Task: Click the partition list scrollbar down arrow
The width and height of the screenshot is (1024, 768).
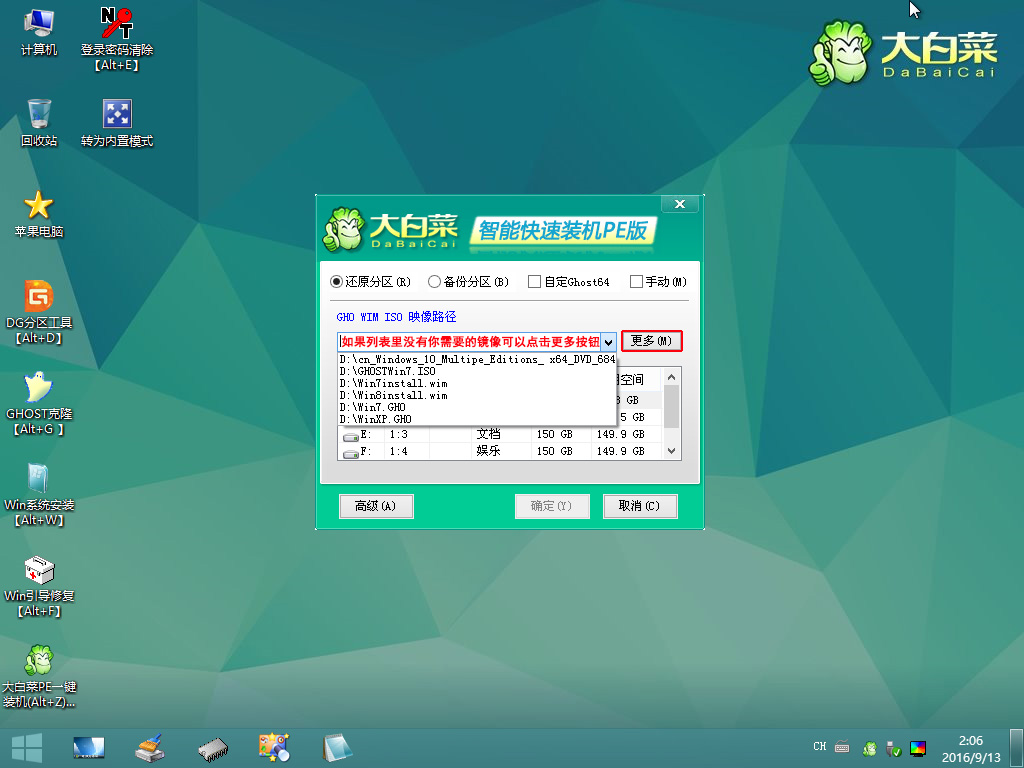Action: click(x=673, y=452)
